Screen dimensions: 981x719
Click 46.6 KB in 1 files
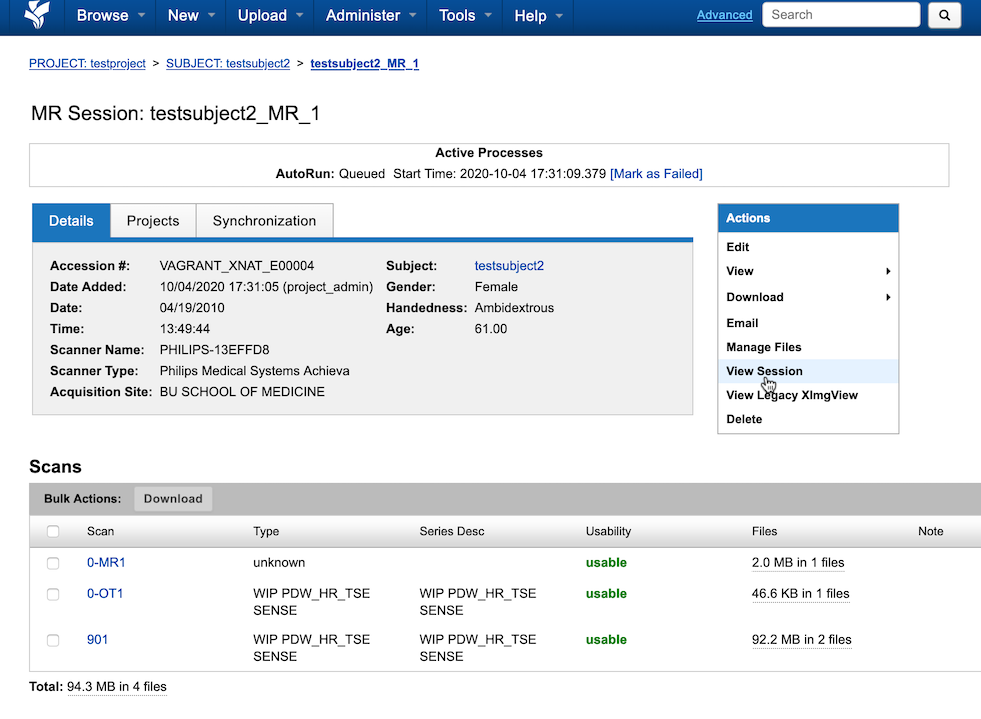click(x=801, y=593)
